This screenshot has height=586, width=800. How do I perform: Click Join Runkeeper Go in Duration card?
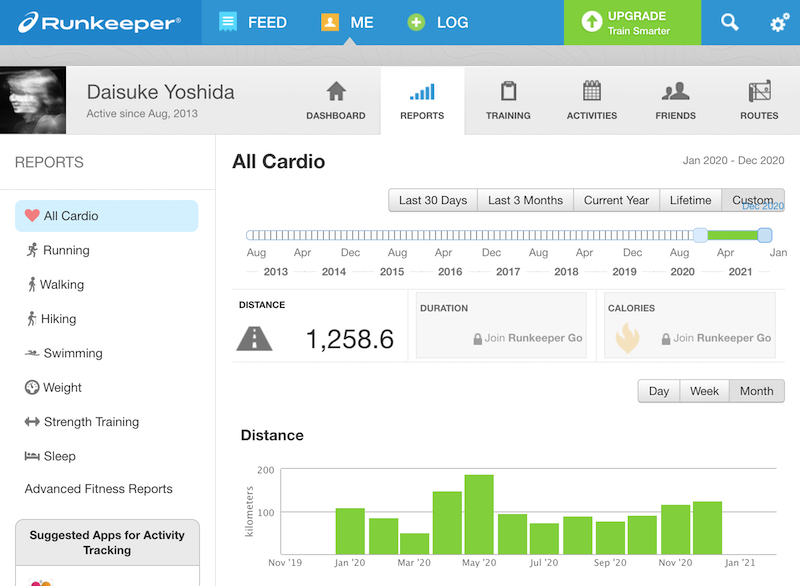coord(528,338)
